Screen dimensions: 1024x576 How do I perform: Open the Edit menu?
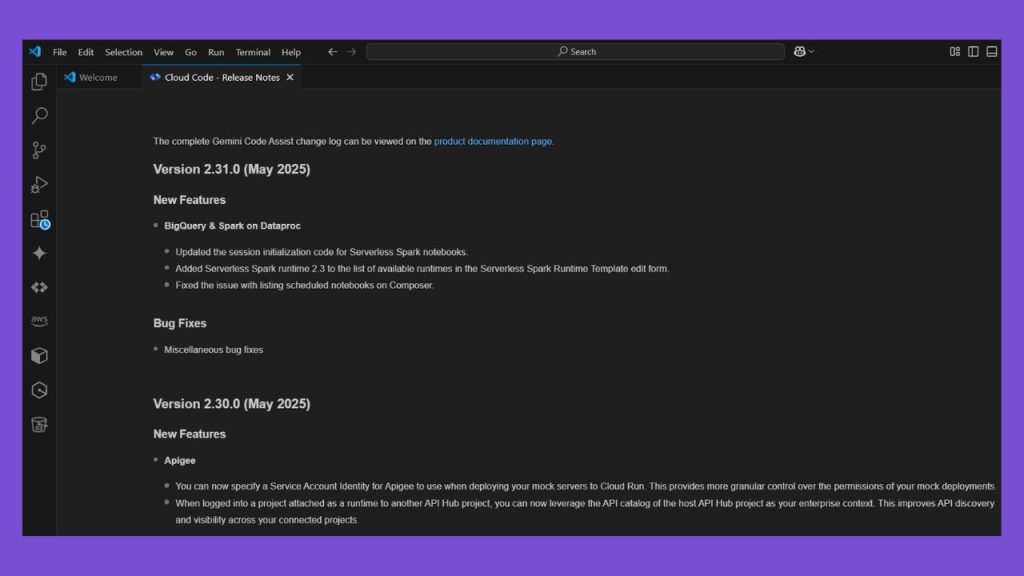tap(86, 52)
